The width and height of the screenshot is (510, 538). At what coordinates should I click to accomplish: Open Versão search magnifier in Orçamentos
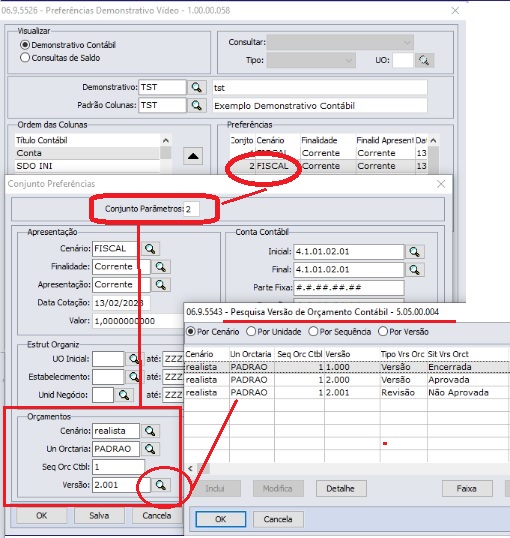[161, 485]
